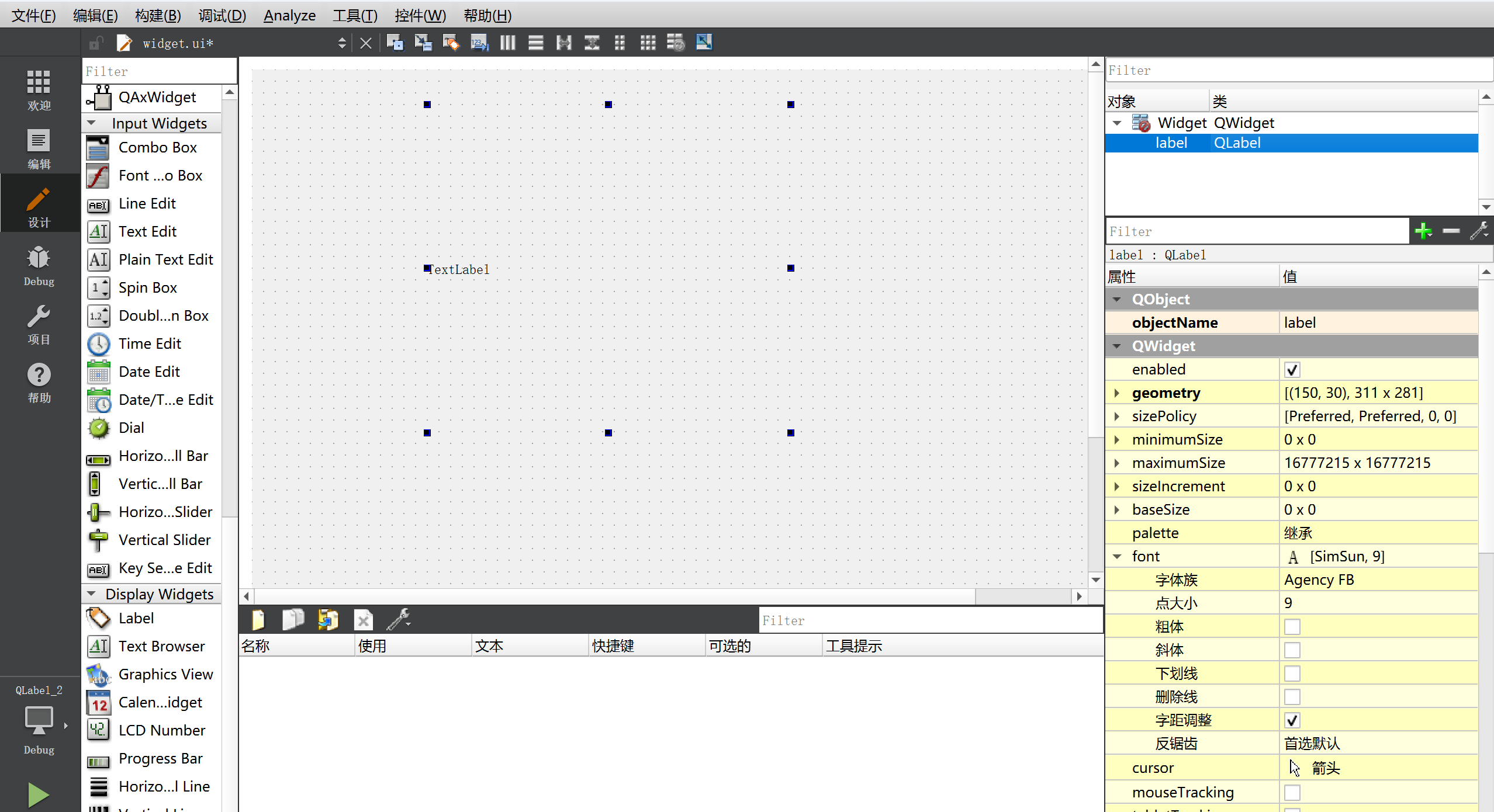1494x812 pixels.
Task: Click lay out horizontally toolbar icon
Action: pyautogui.click(x=507, y=43)
